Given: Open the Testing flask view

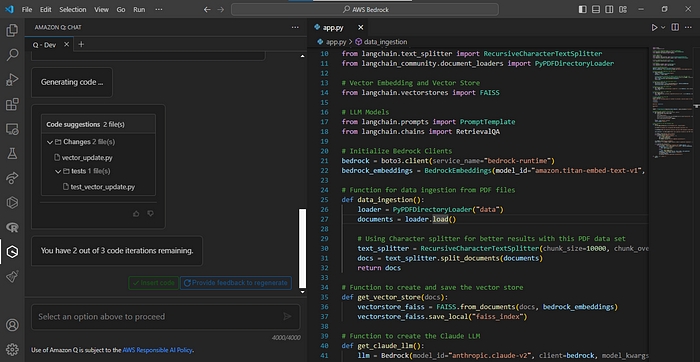Looking at the screenshot, I should click(12, 154).
